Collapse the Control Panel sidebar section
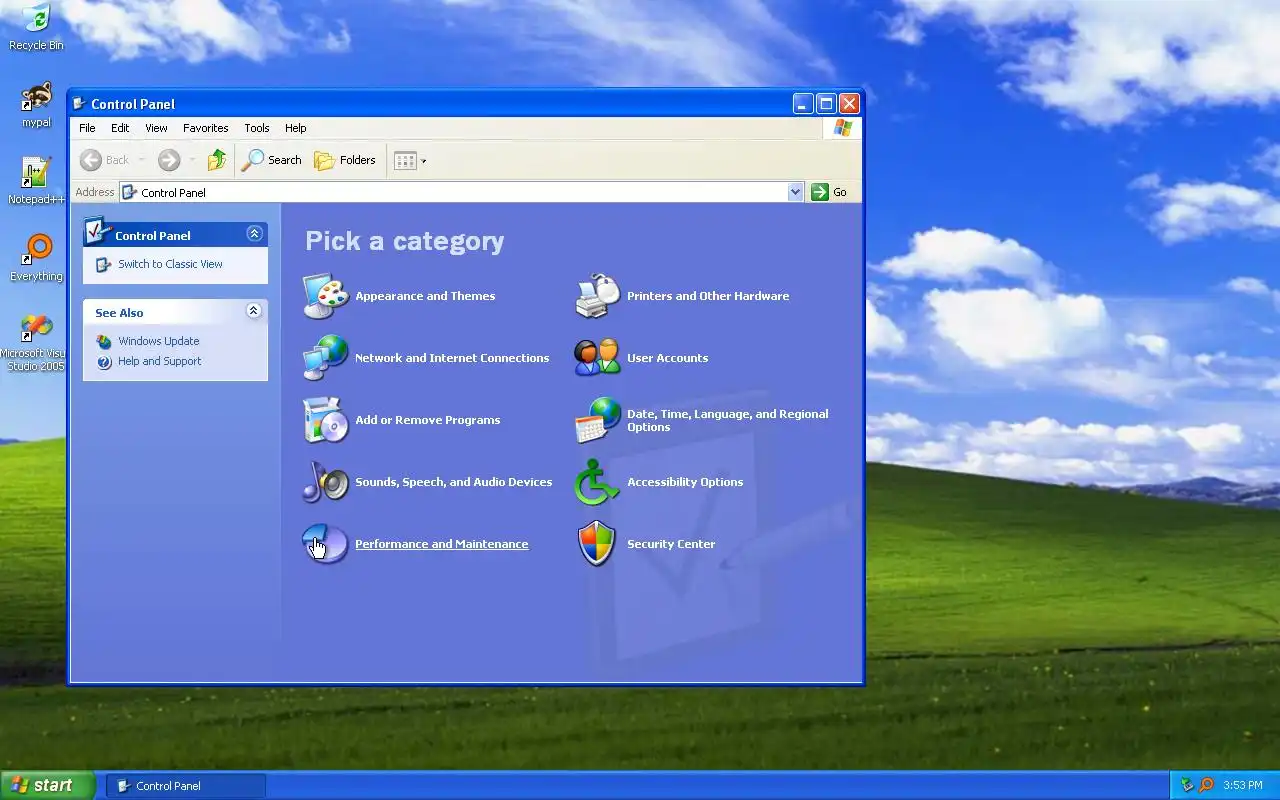 pyautogui.click(x=254, y=234)
